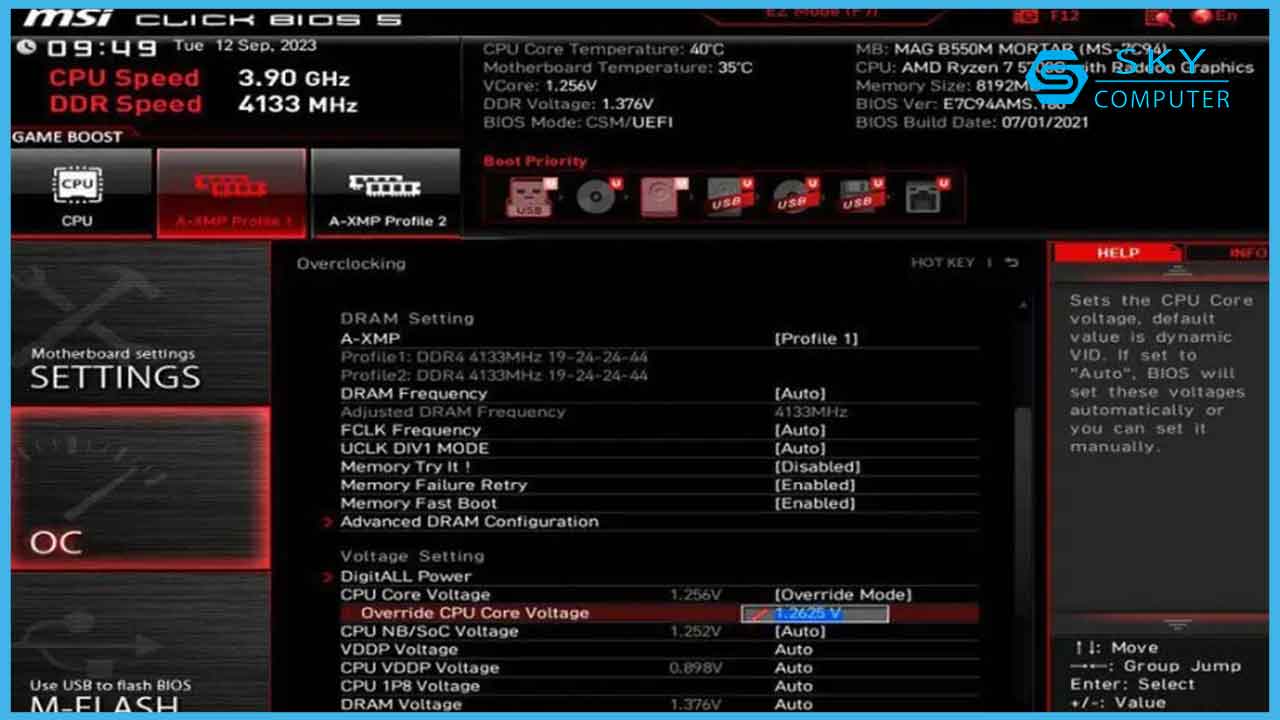Click help panel bottom collapse handle

[x=1176, y=624]
